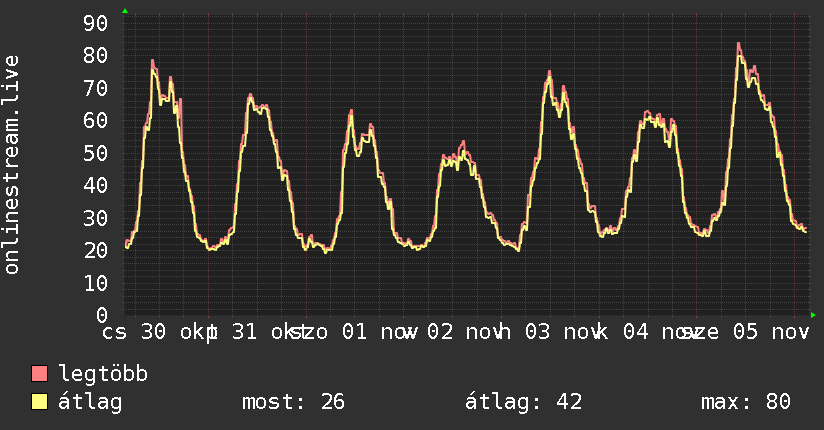Click the 'max: 80' statistic
The image size is (824, 430).
[746, 402]
